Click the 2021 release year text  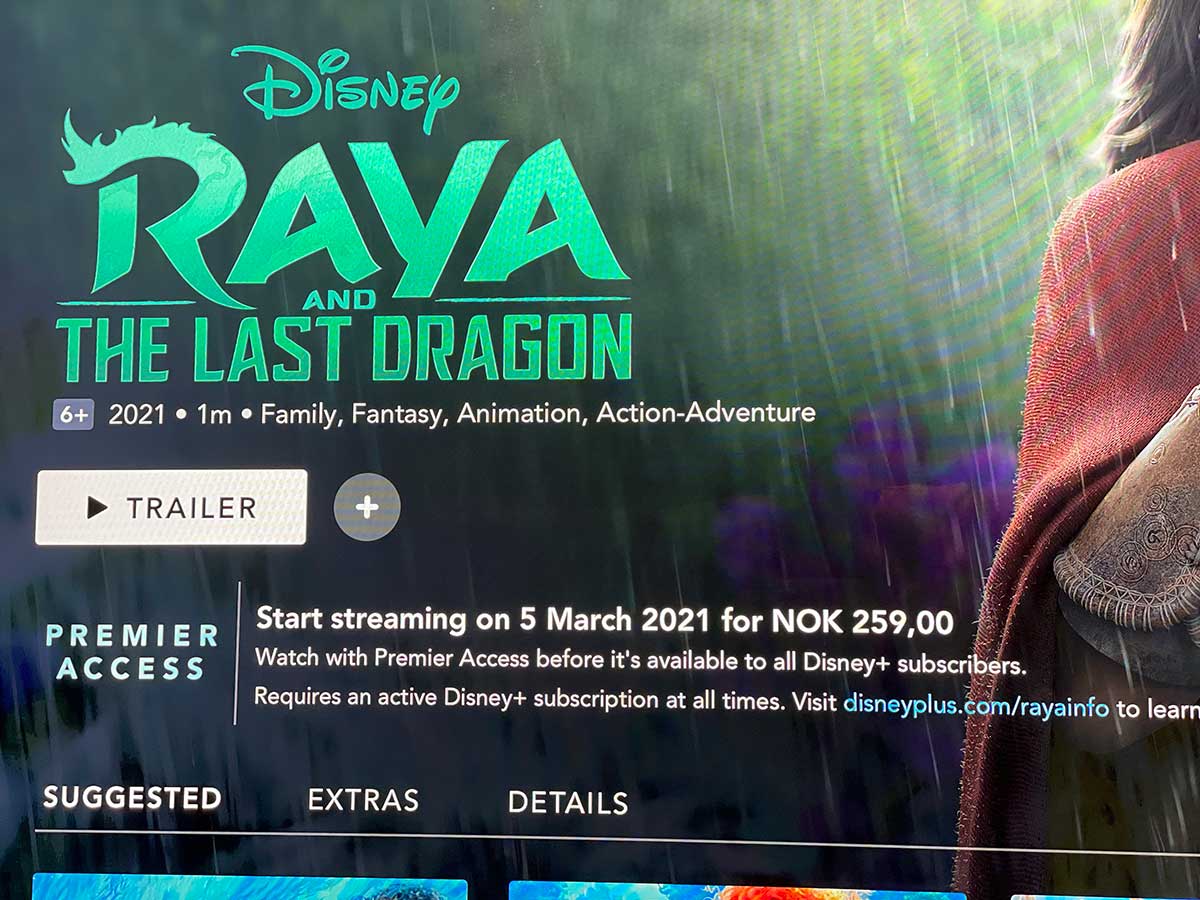tap(136, 414)
